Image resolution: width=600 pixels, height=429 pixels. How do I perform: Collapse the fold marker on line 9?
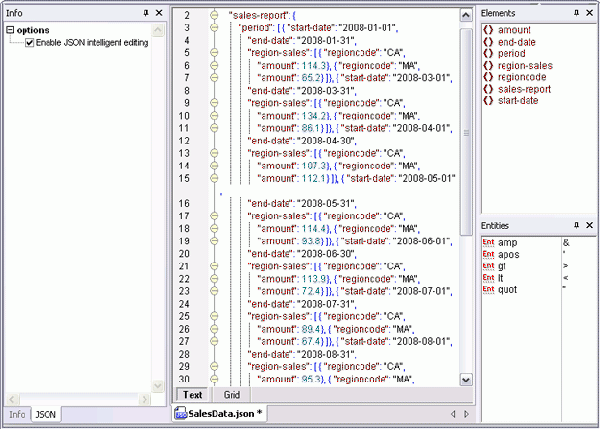[214, 103]
